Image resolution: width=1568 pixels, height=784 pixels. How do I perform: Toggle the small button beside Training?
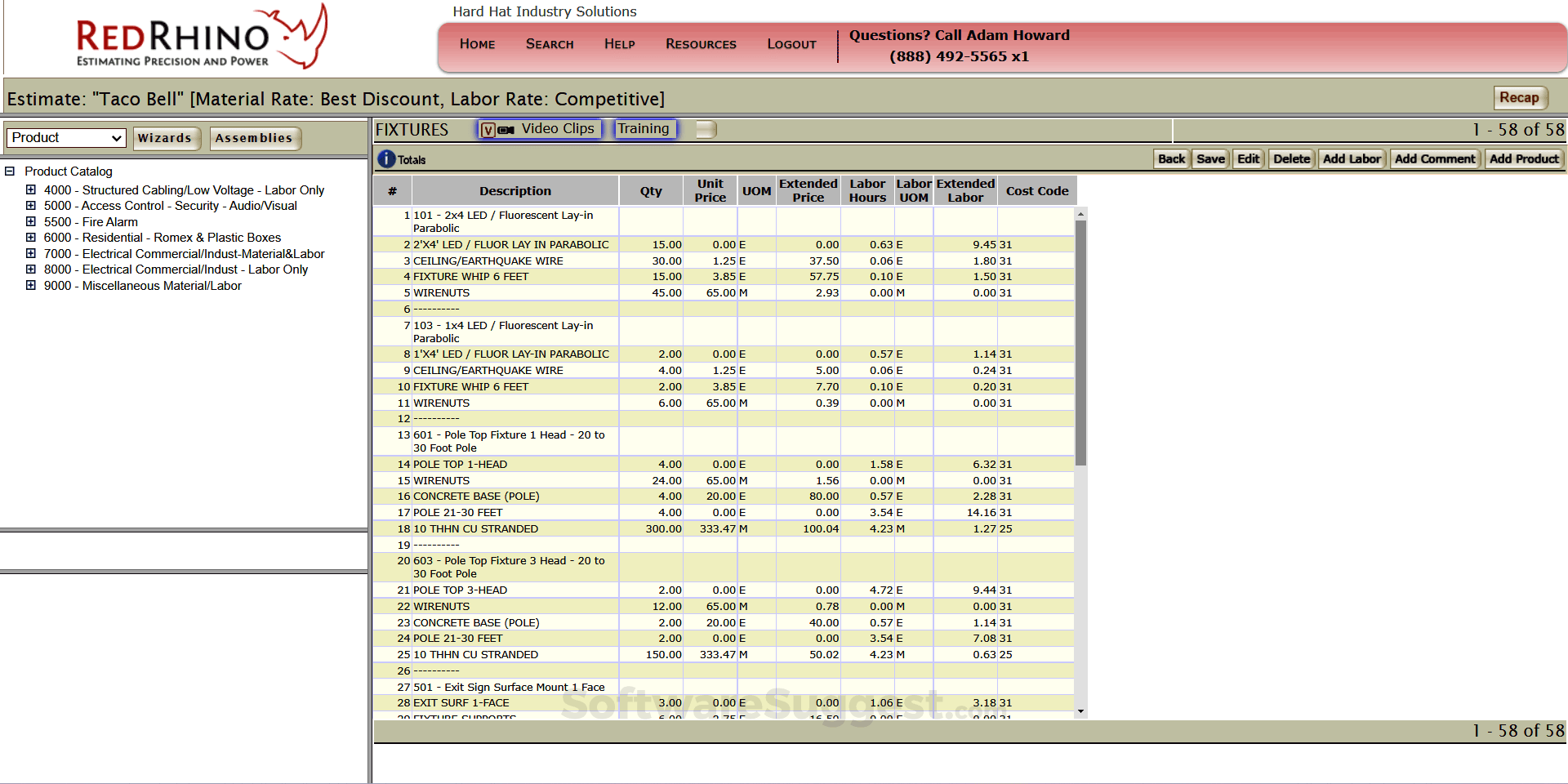coord(706,129)
